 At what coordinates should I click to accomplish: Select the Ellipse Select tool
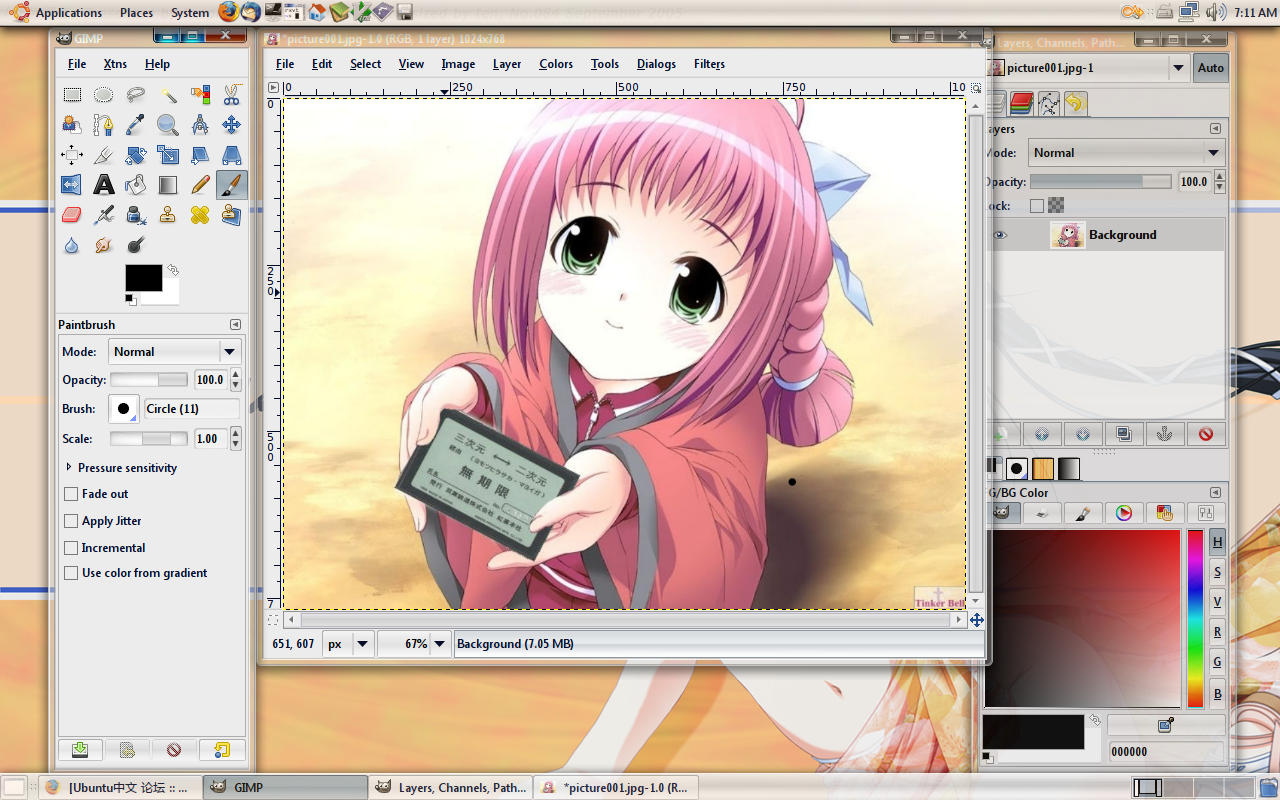coord(103,95)
